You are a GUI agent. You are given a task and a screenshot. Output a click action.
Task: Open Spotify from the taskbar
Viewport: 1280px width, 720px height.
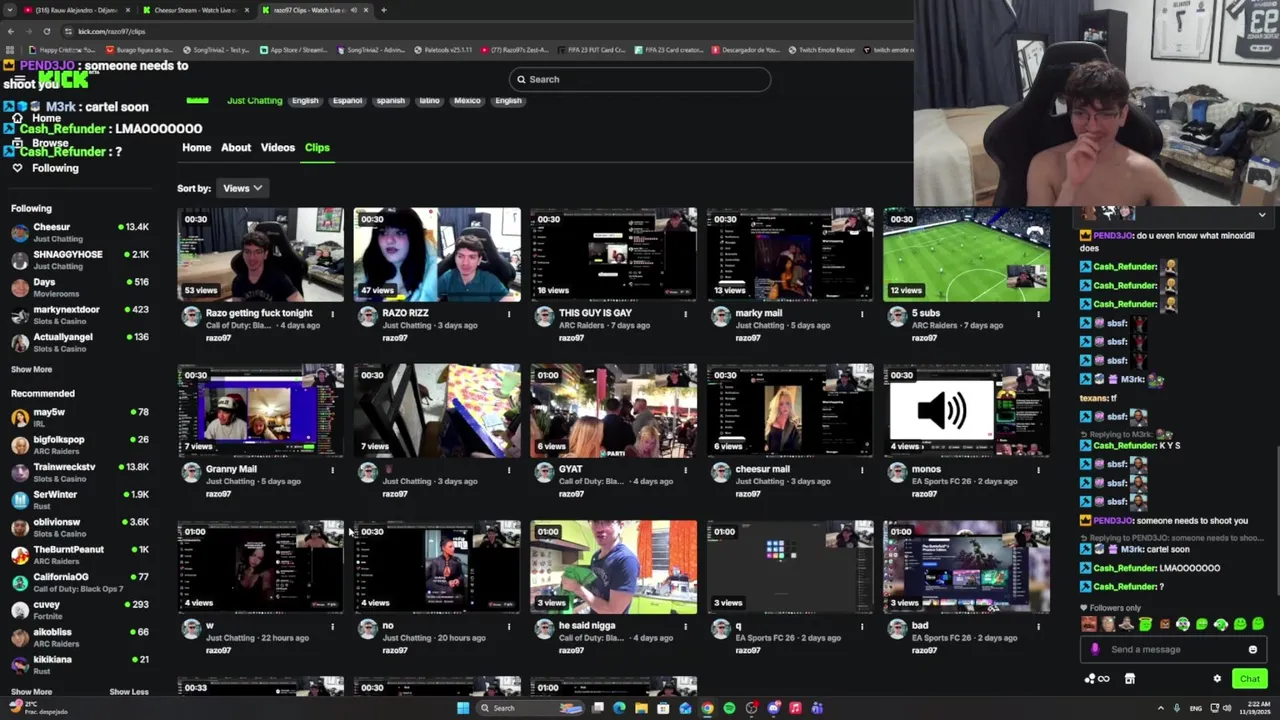click(x=729, y=709)
